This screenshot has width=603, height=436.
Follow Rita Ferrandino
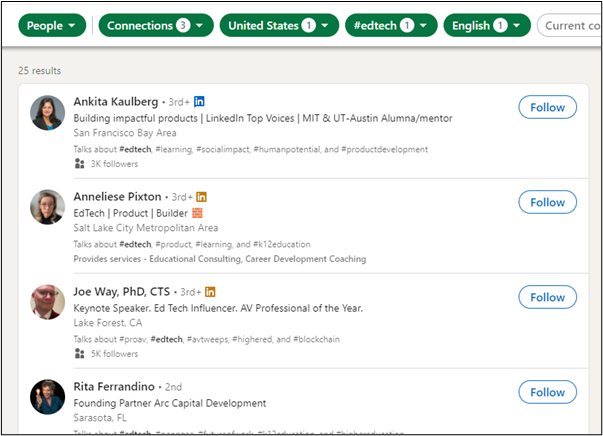547,392
